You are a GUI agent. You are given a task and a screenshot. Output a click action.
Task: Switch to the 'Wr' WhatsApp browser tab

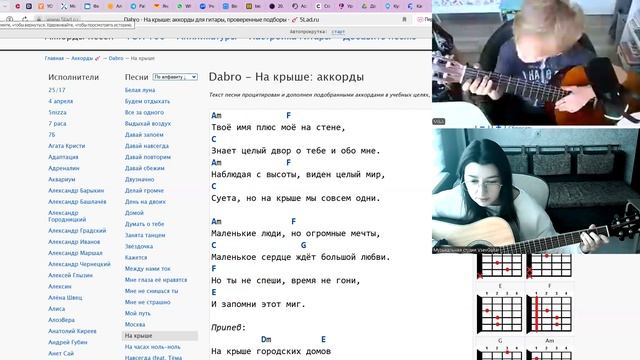(184, 6)
